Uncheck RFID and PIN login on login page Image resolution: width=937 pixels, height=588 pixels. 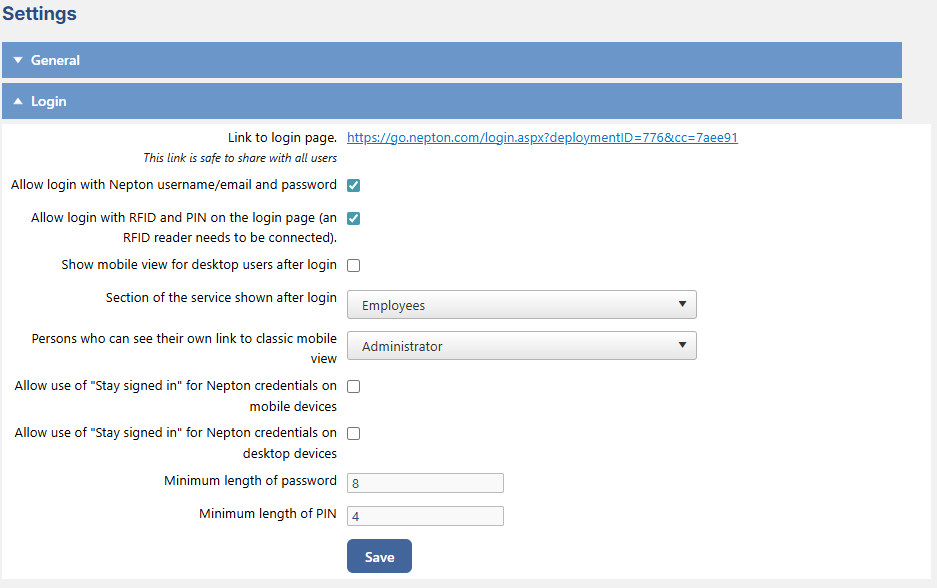tap(353, 217)
